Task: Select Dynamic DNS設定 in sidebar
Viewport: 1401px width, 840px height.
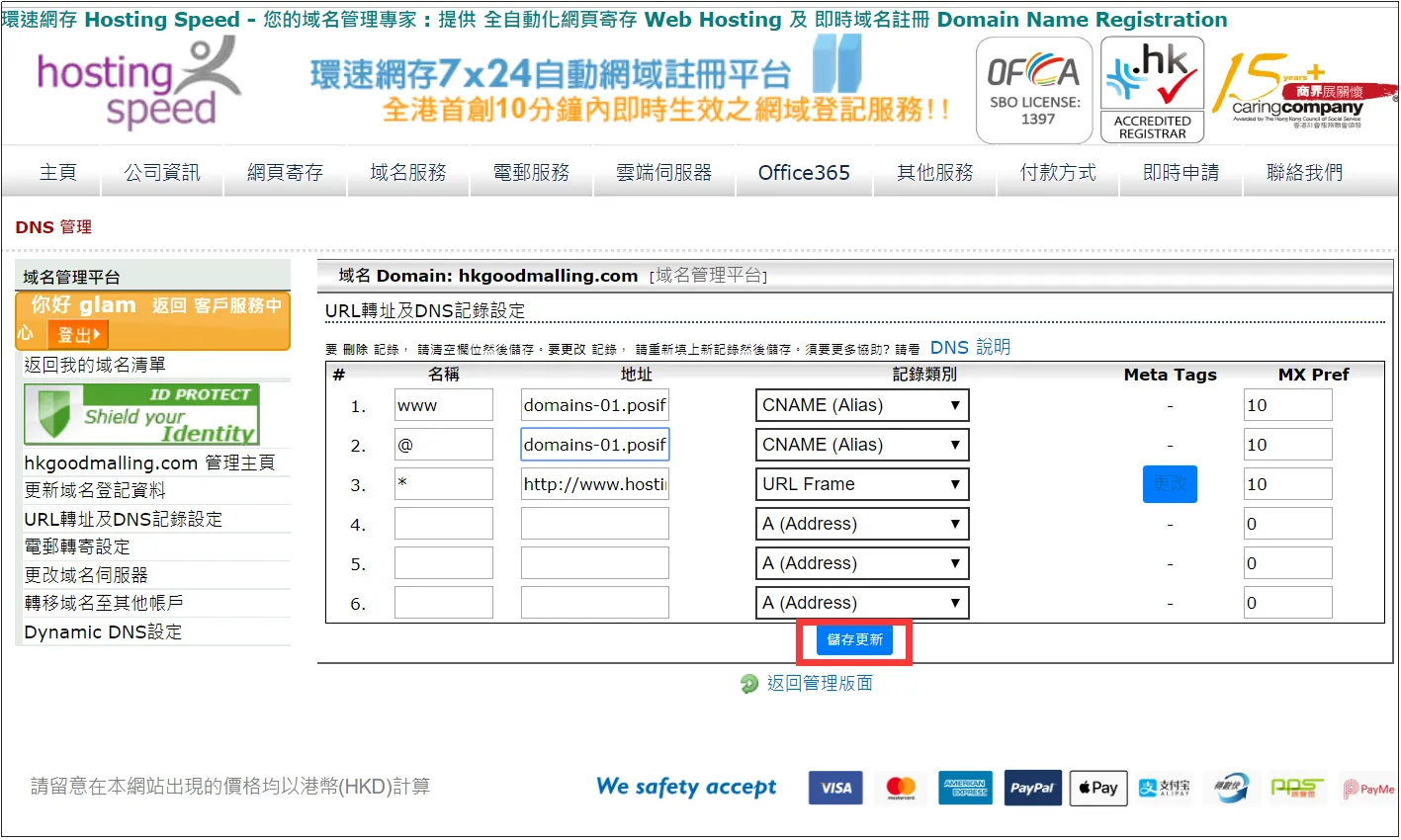Action: tap(103, 632)
